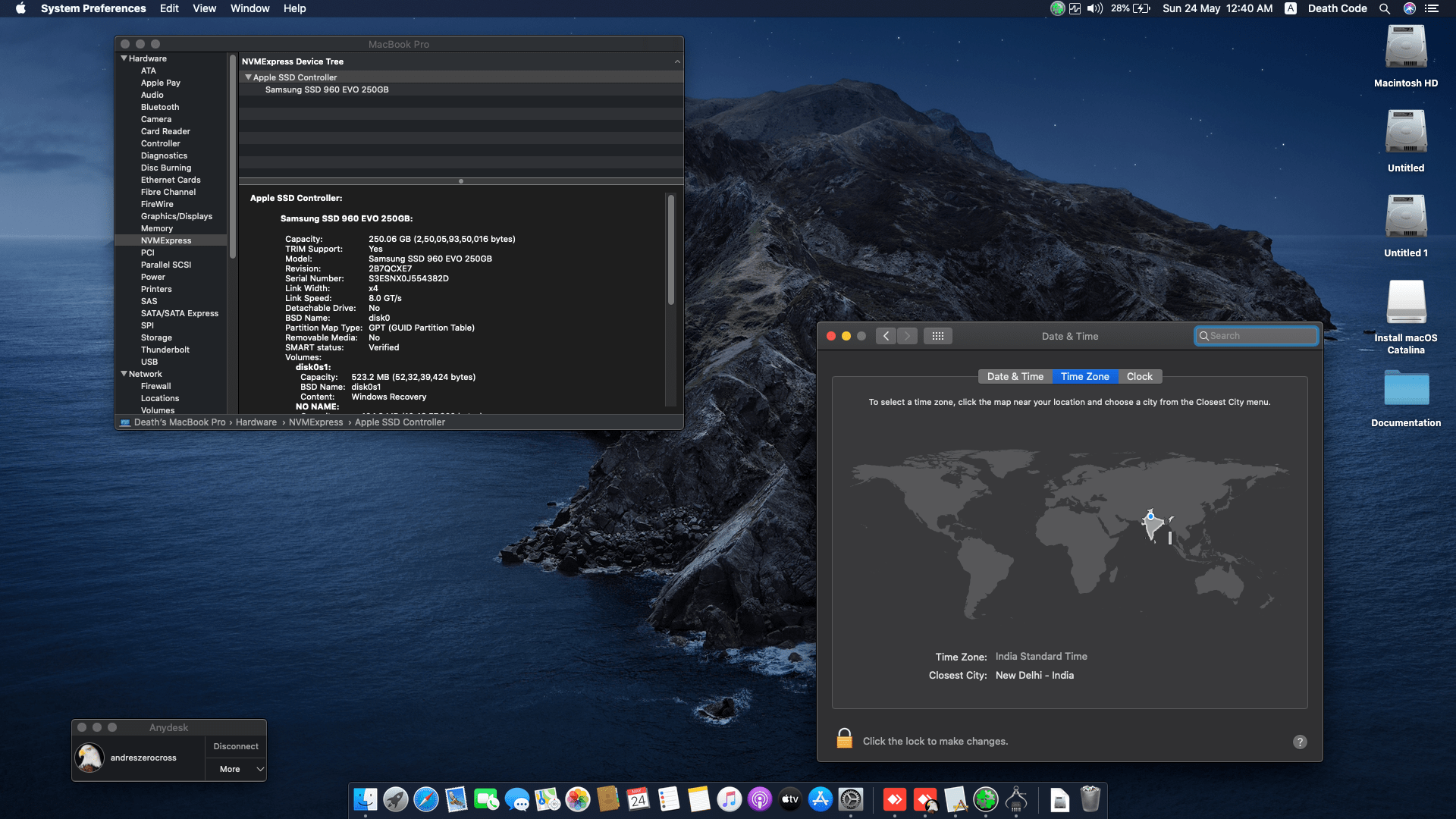Click the detail pane vertical scrollbar
This screenshot has width=1456, height=819.
670,250
